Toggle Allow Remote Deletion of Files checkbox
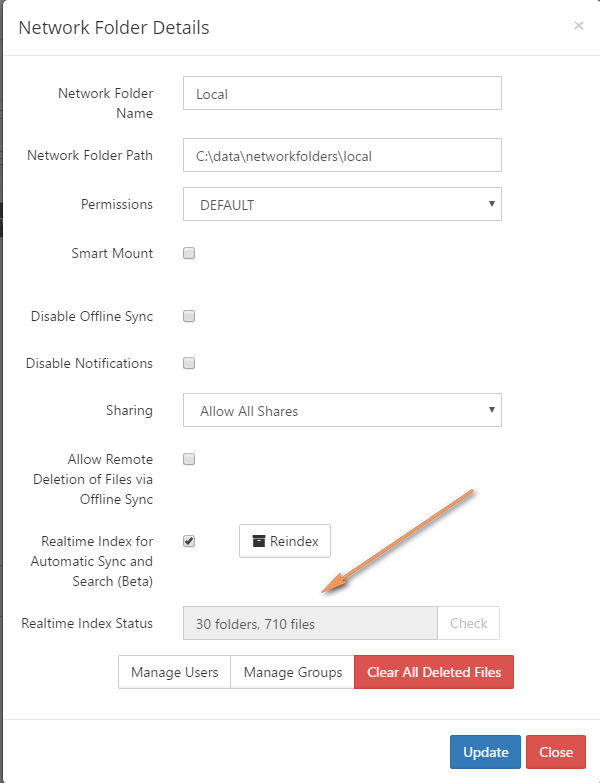 click(189, 459)
